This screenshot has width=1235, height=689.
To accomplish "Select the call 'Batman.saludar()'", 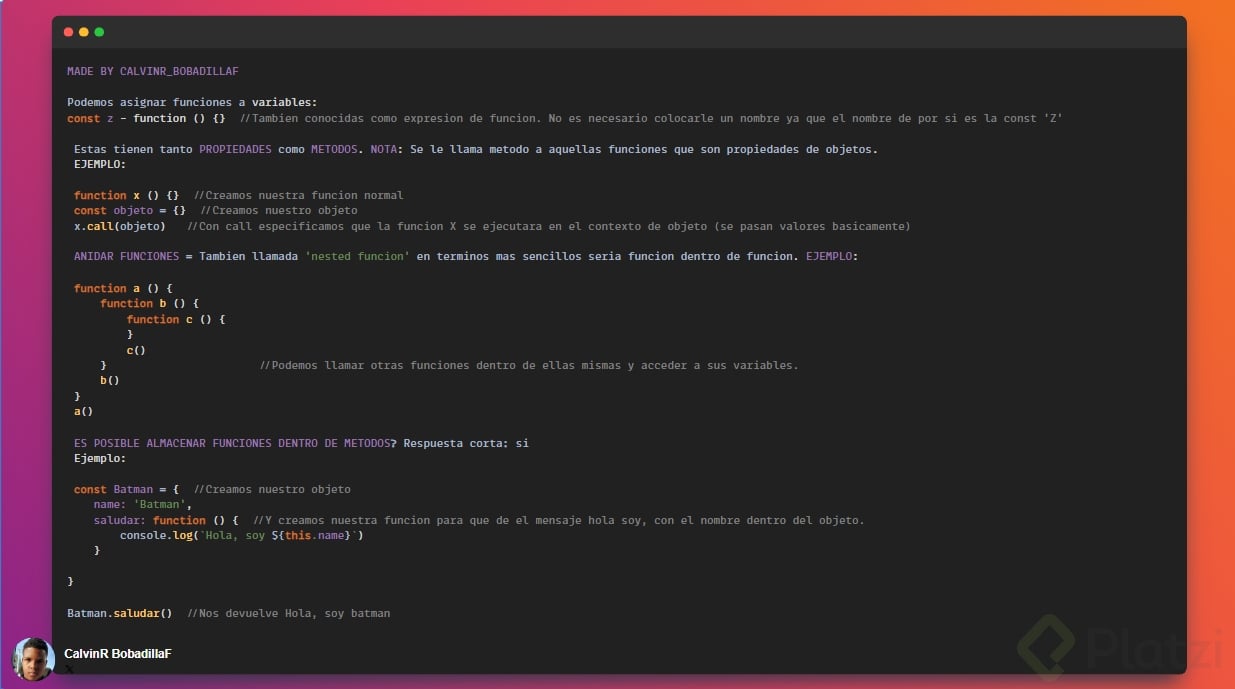I will point(120,612).
